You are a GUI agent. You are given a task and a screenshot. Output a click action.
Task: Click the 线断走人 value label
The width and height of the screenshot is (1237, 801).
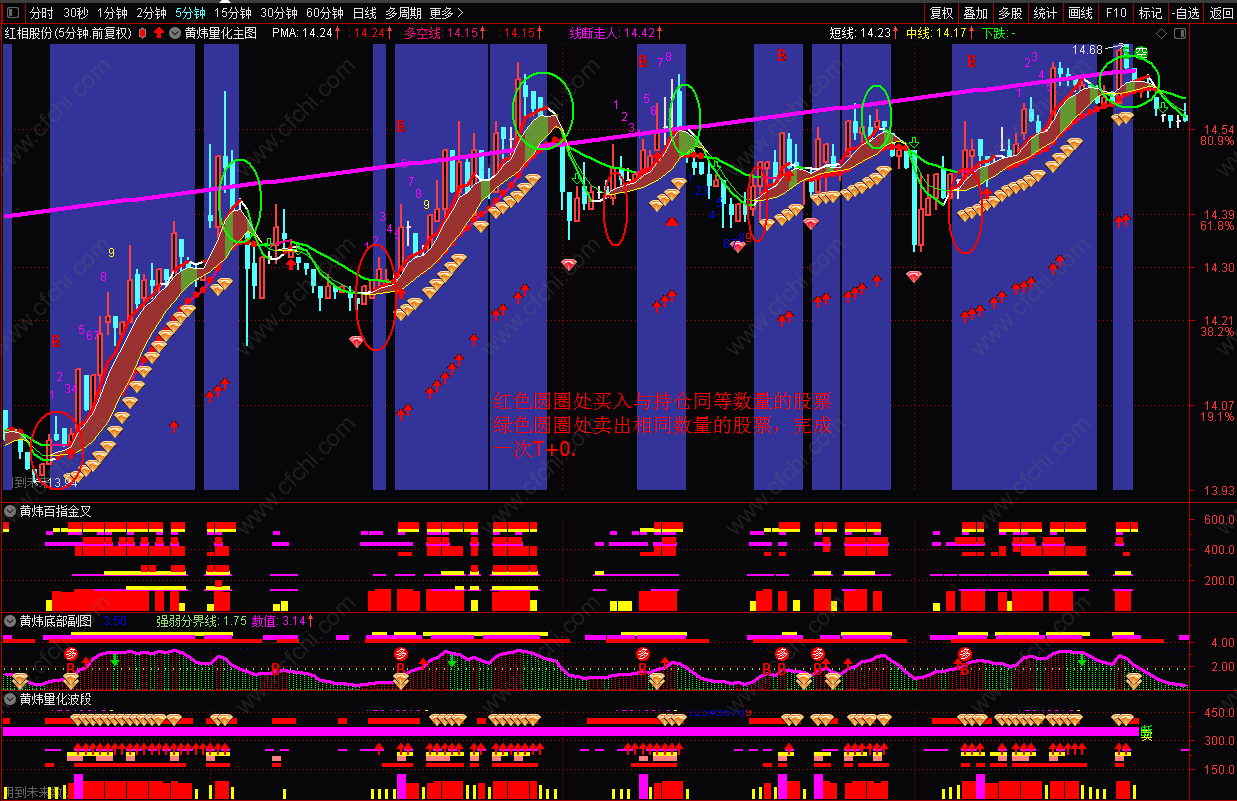(x=616, y=33)
